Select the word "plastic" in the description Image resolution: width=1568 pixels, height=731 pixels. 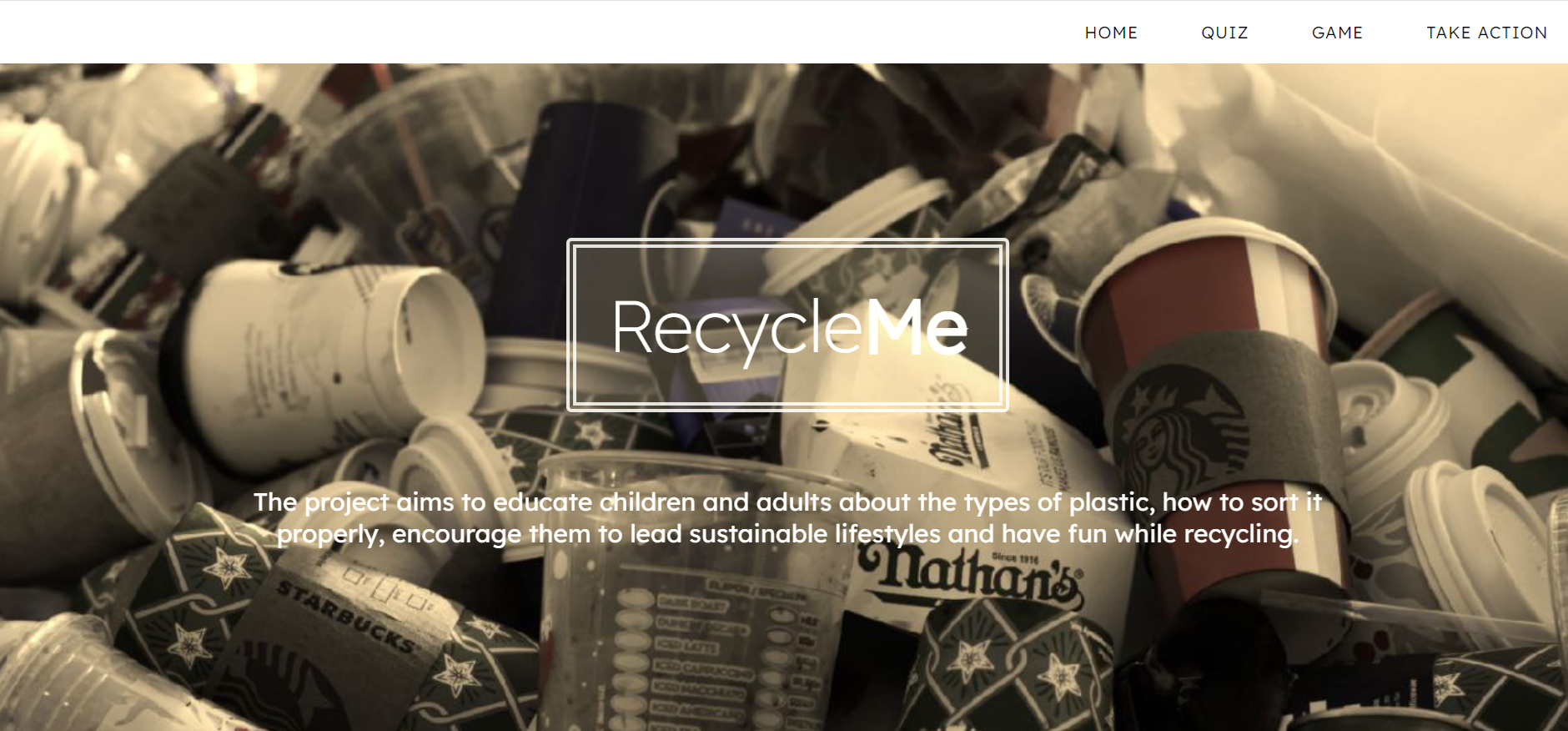1111,502
